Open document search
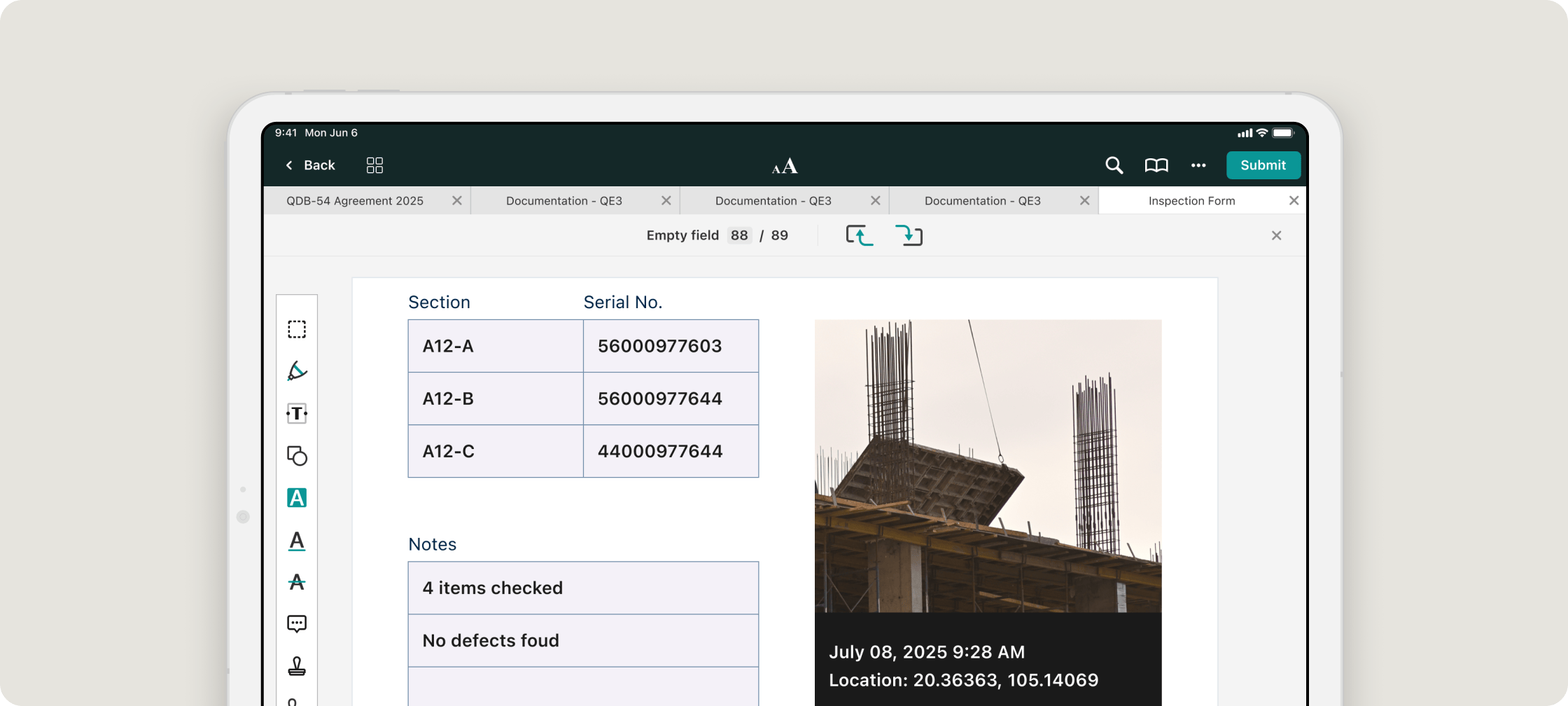The image size is (1568, 706). [1114, 165]
